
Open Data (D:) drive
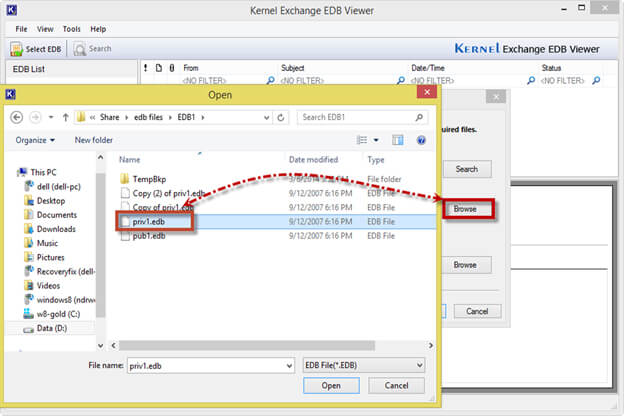(52, 328)
